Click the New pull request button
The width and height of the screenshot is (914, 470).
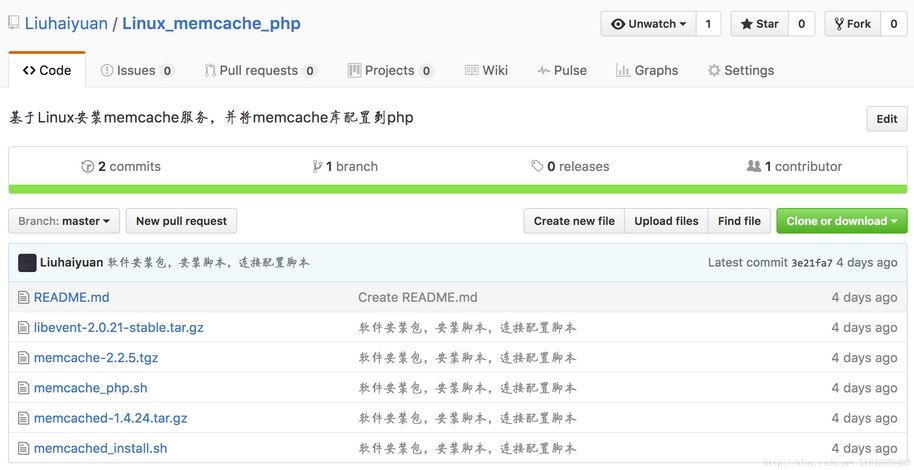[181, 221]
